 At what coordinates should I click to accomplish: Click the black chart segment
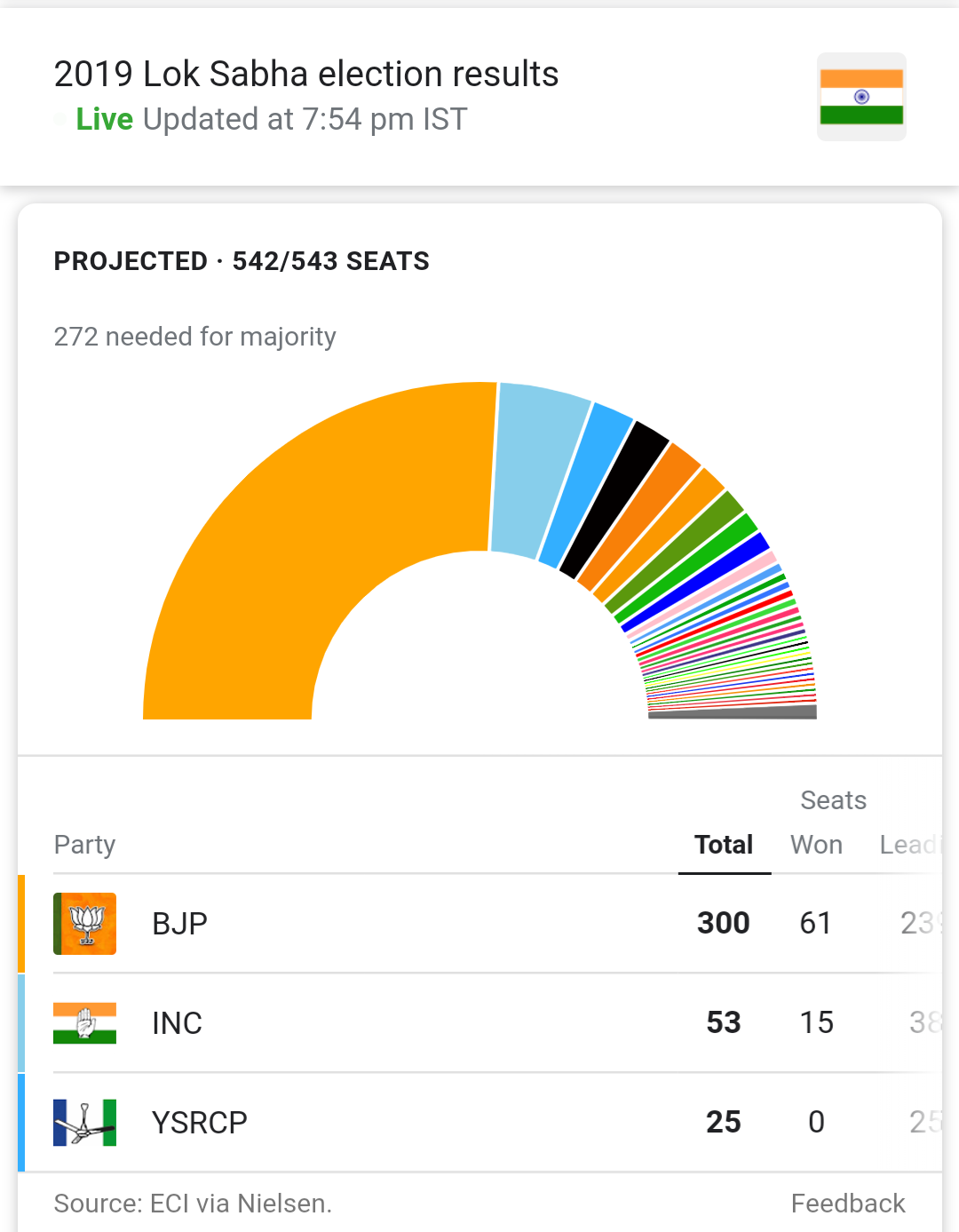614,497
